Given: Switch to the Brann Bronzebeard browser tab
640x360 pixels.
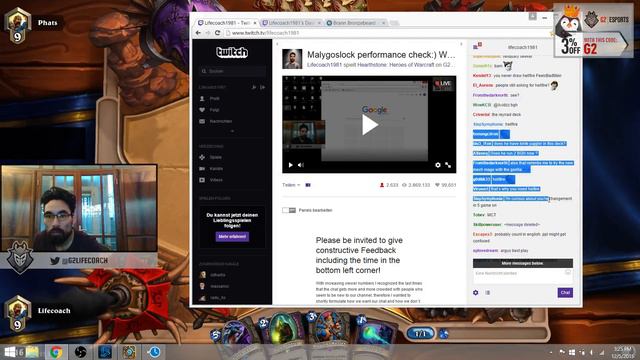Looking at the screenshot, I should tap(356, 23).
